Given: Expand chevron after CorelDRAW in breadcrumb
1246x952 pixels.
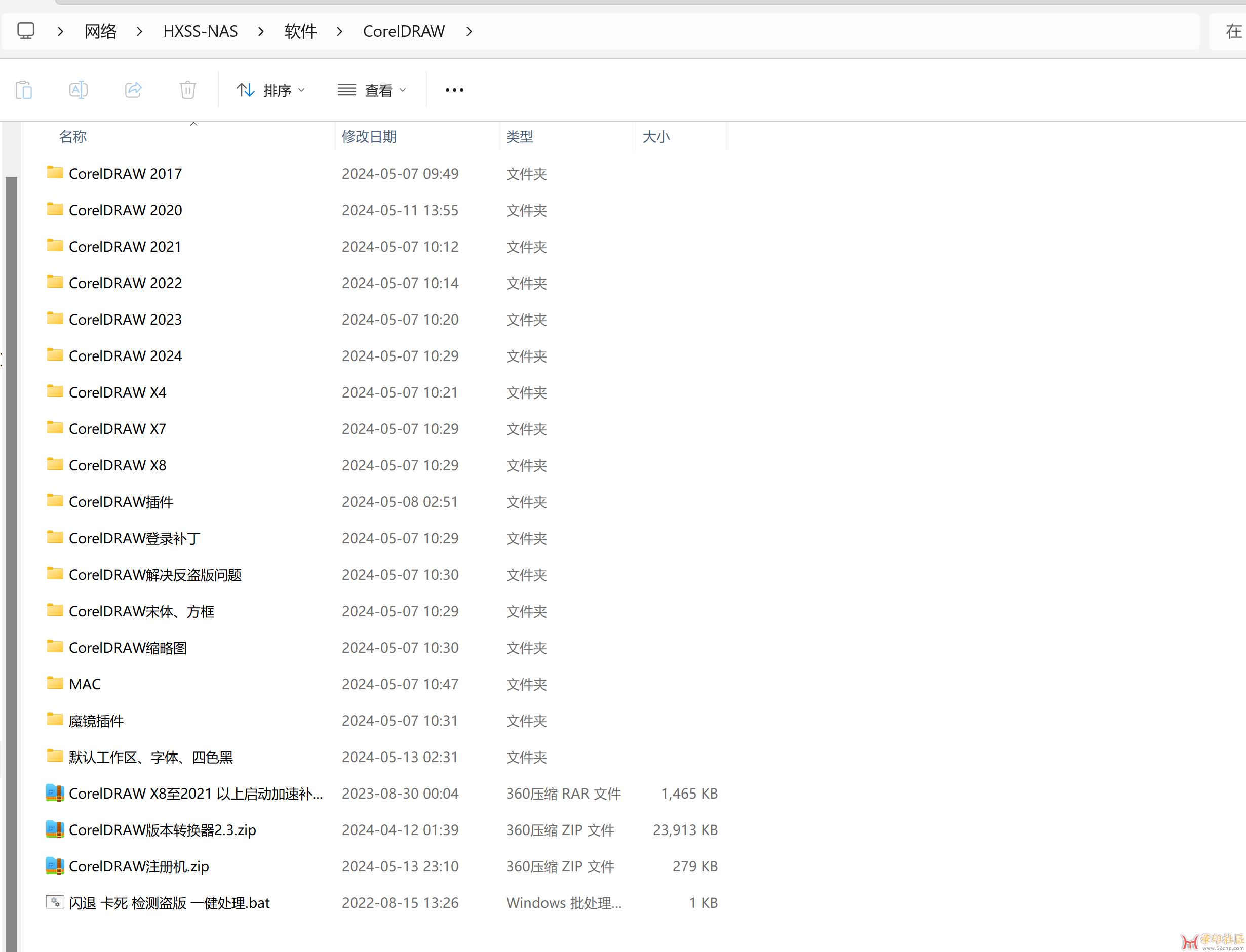Looking at the screenshot, I should coord(469,31).
